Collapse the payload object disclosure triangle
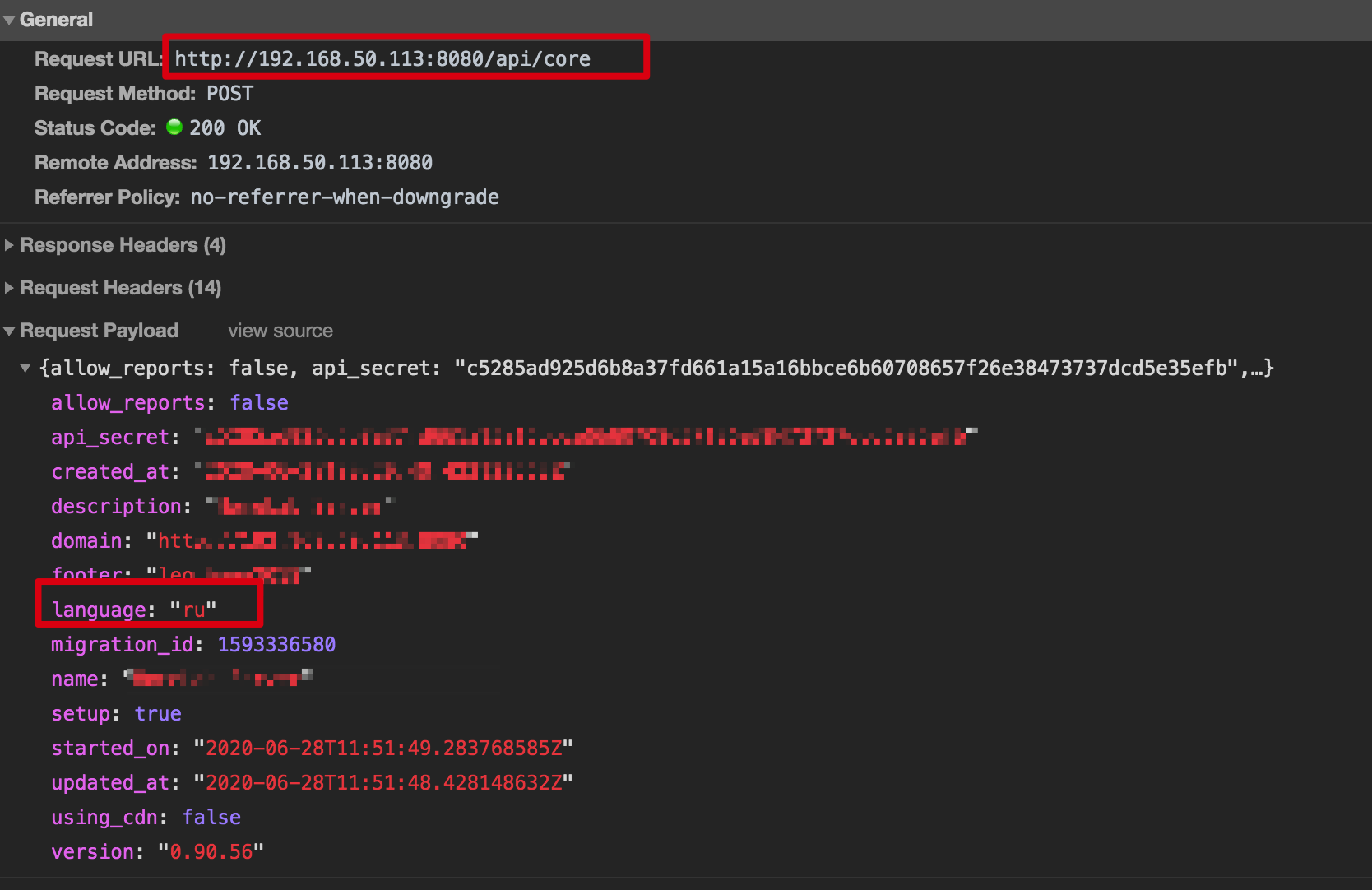The height and width of the screenshot is (890, 1372). (x=25, y=368)
